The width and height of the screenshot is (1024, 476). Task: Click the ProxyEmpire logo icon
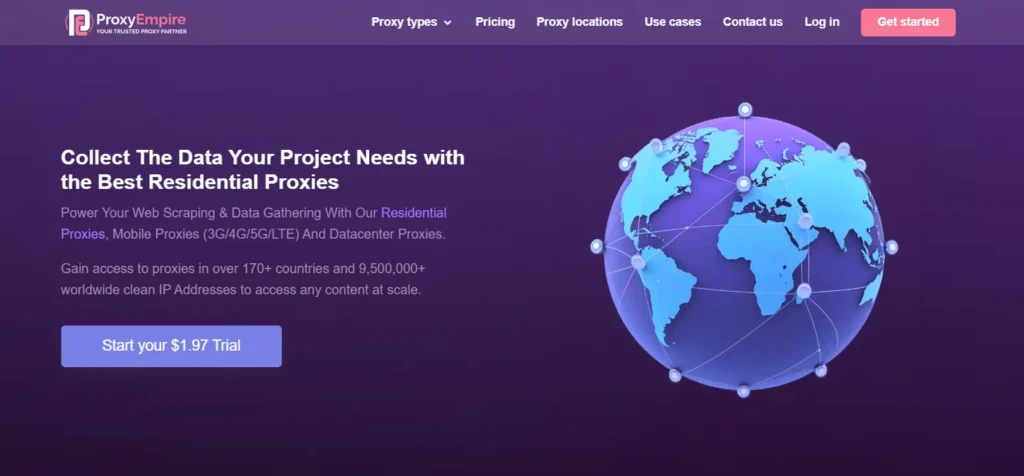[79, 23]
